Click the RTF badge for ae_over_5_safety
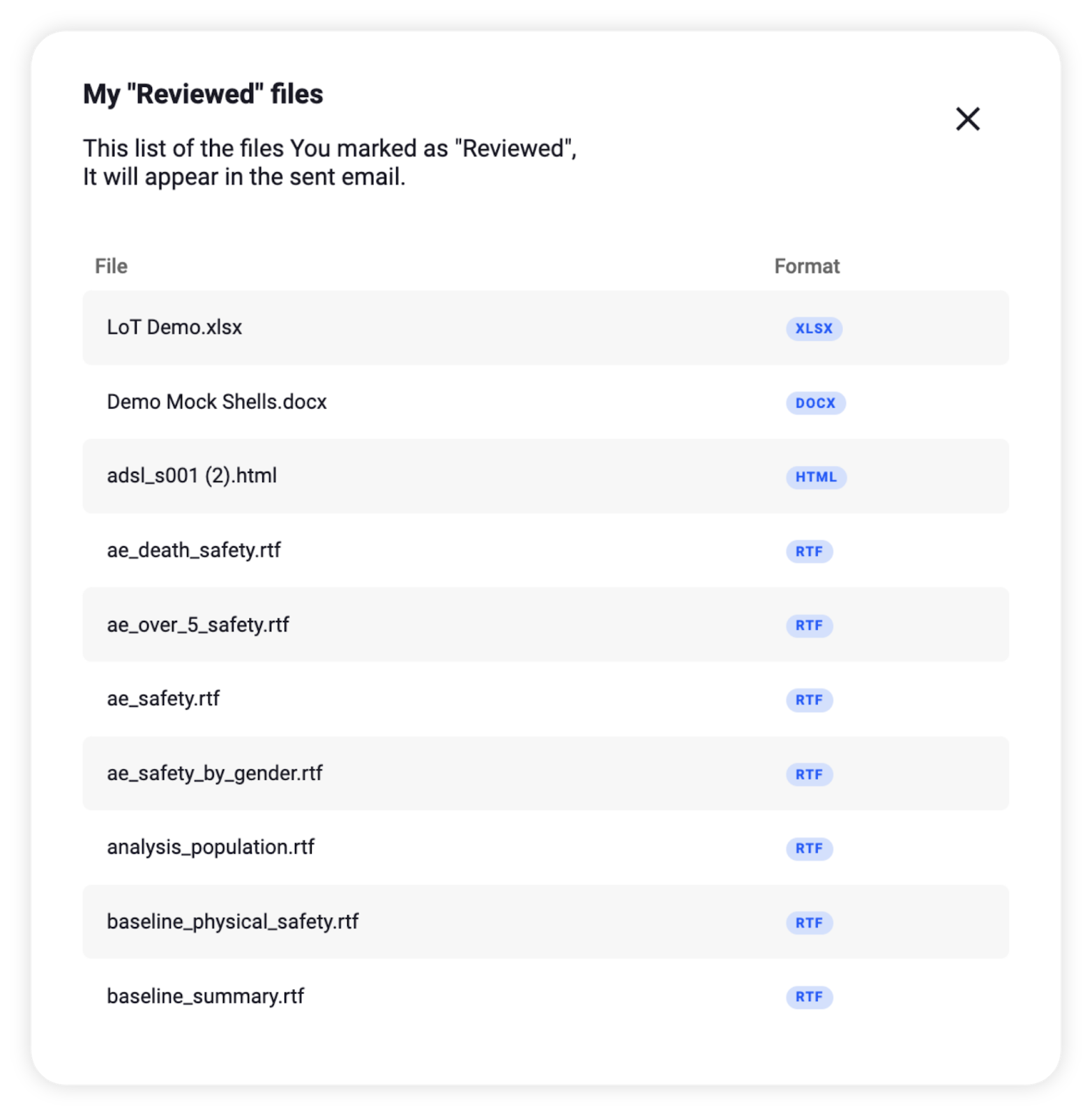1092x1116 pixels. pos(808,626)
